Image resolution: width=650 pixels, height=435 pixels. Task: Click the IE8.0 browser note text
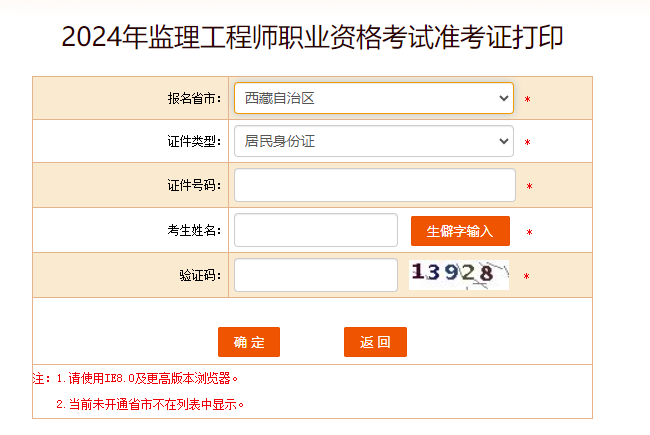(x=147, y=379)
